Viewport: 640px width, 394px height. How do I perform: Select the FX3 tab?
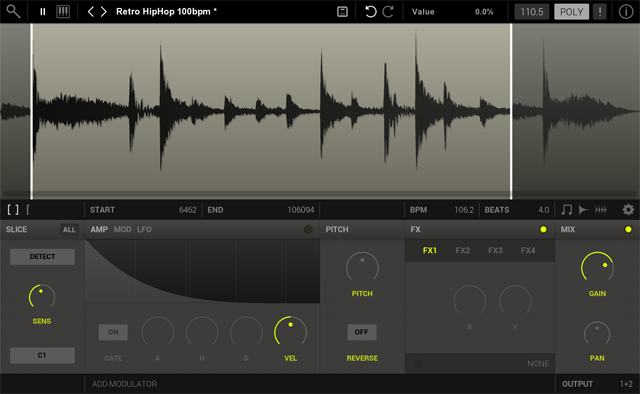(x=495, y=251)
